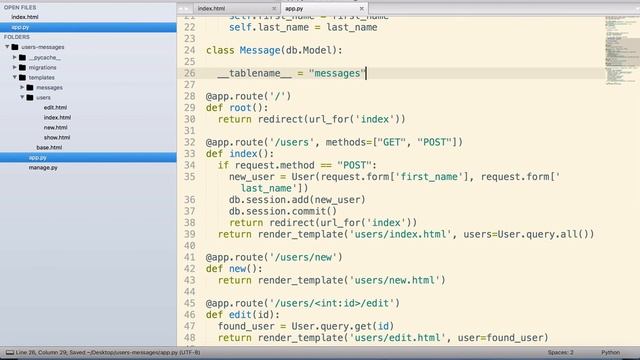Click the minimap on the right
Viewport: 640px width, 360px height.
(622, 51)
